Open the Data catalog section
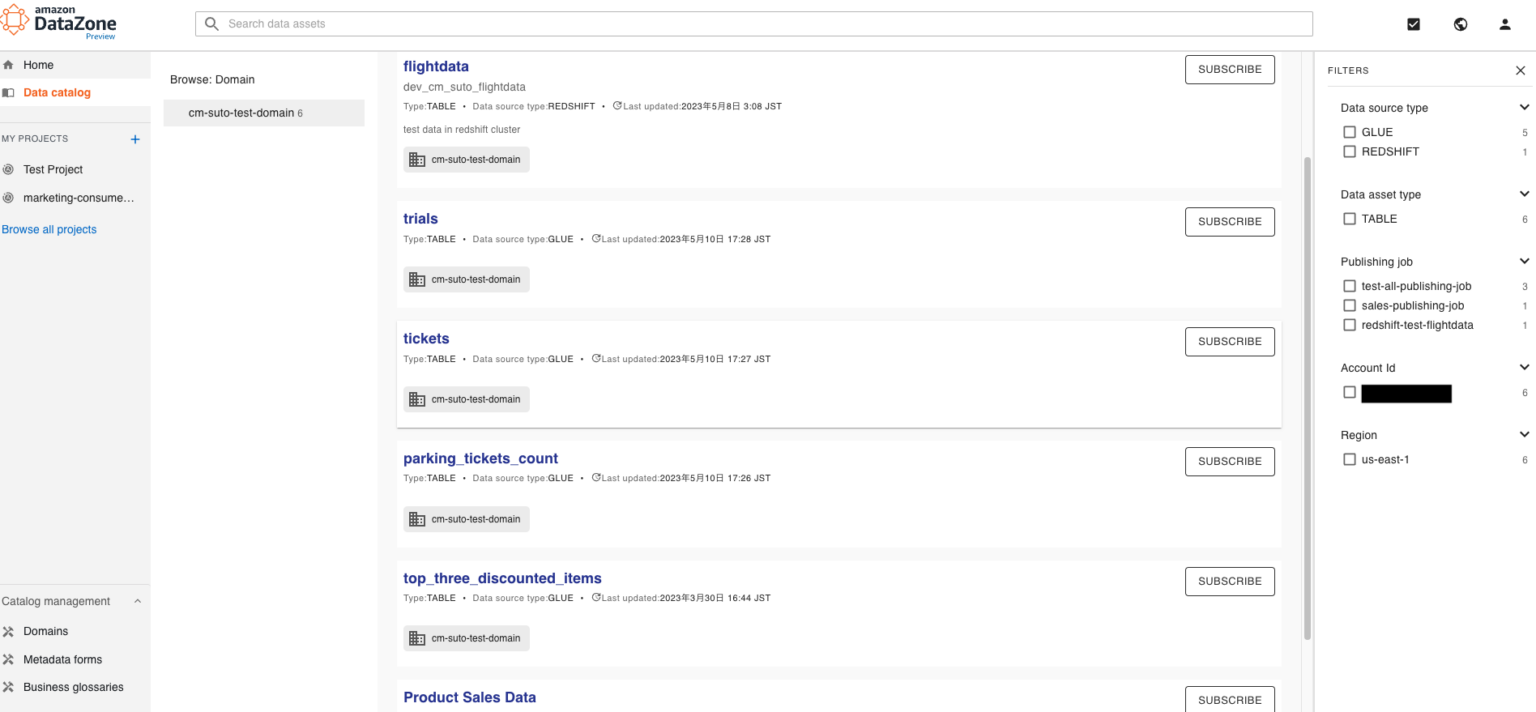 tap(58, 92)
